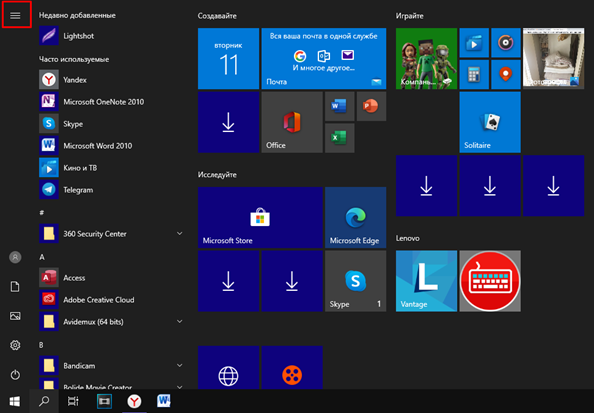
Task: Open the globe icon tile
Action: coord(228,368)
